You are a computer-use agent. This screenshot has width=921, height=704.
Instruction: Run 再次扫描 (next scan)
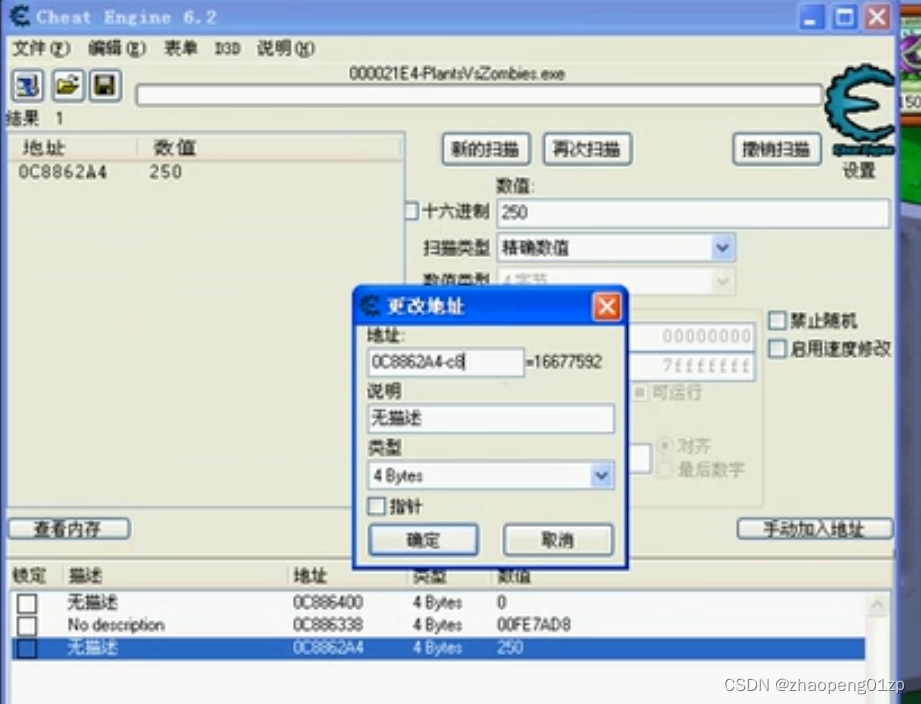[x=587, y=148]
